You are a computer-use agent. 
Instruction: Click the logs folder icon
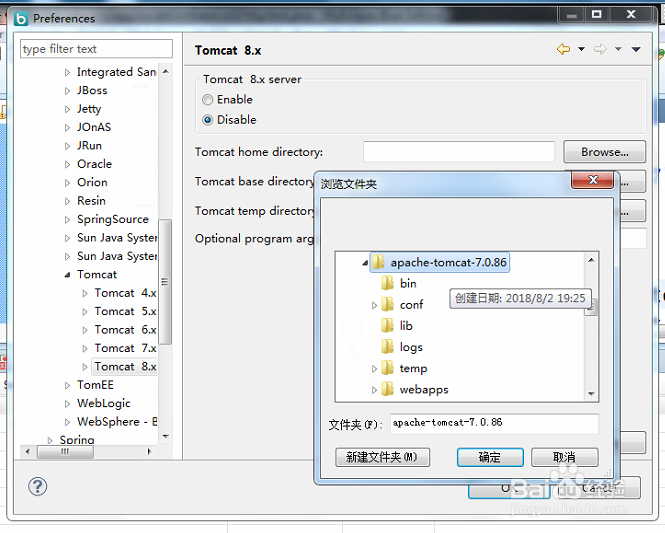387,347
